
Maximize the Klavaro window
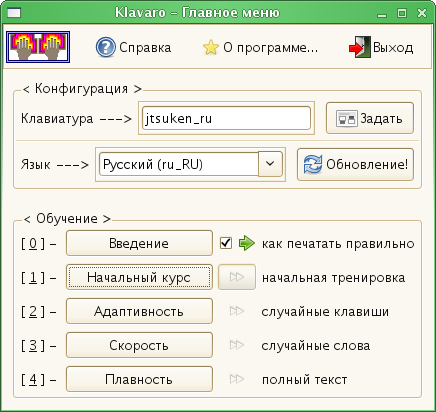pos(402,13)
